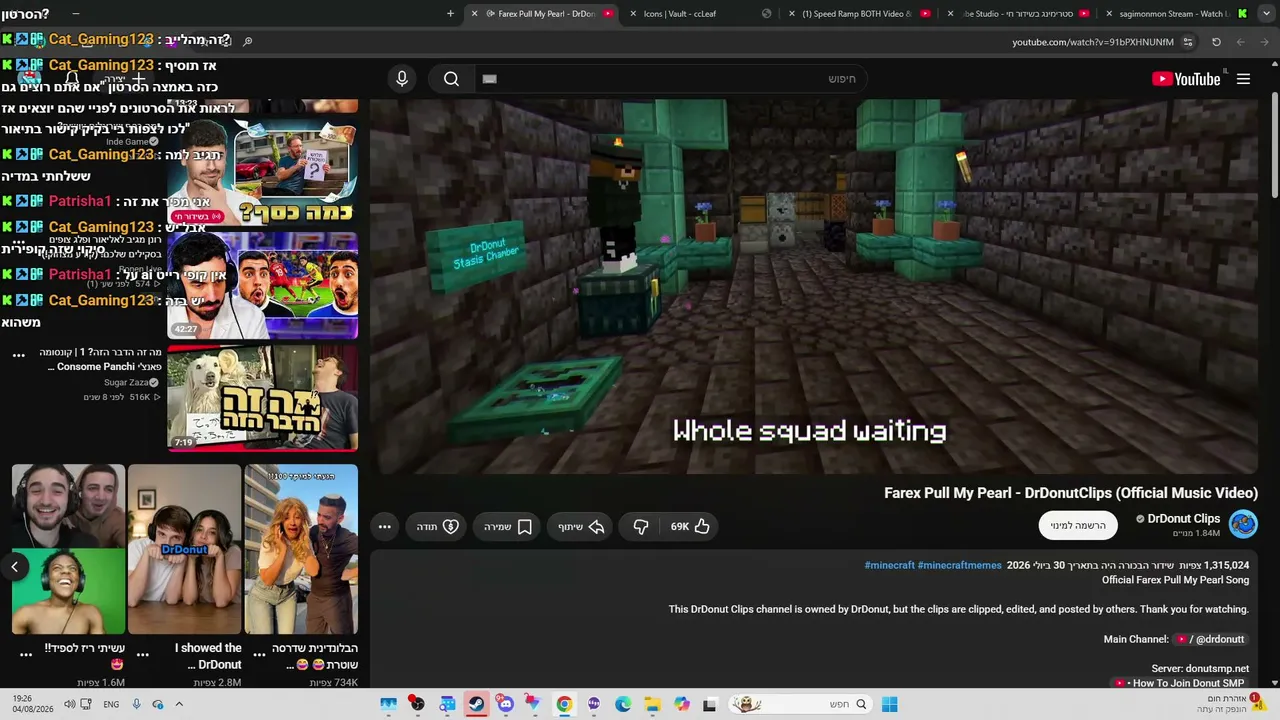Viewport: 1280px width, 720px height.
Task: Switch to the sagimonmon Stream tab
Action: pos(1176,14)
